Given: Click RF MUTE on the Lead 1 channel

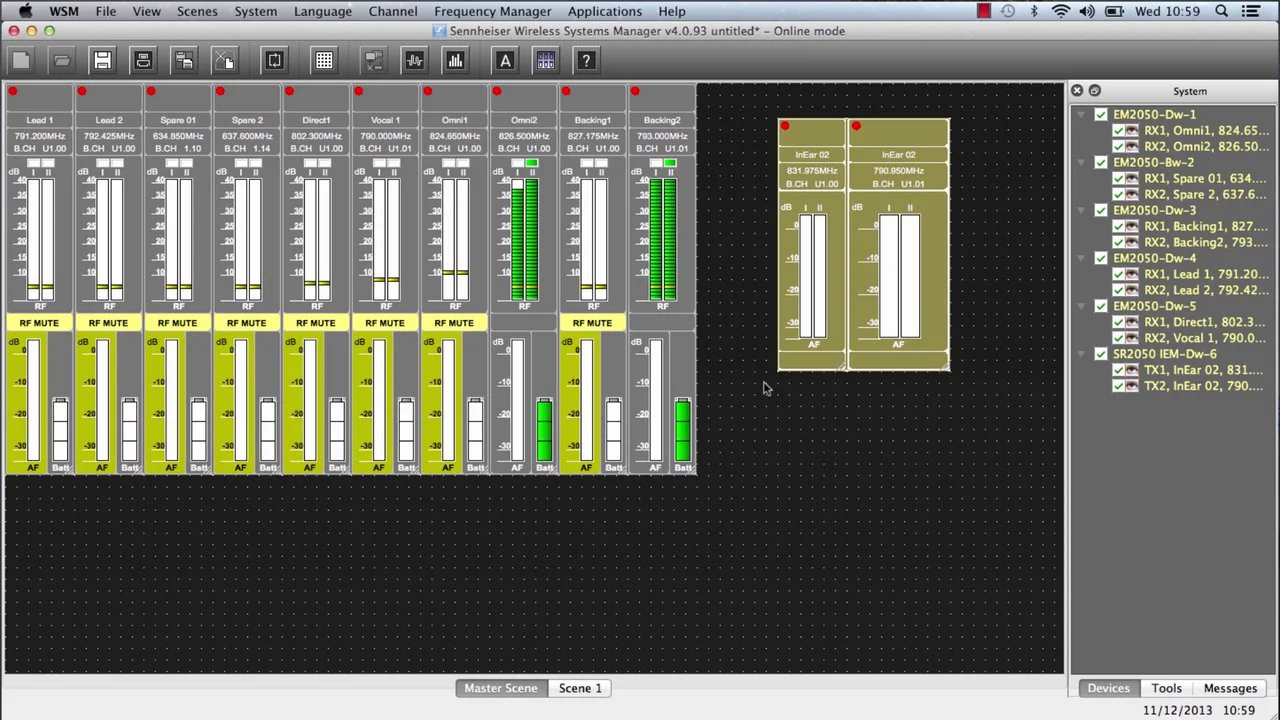Looking at the screenshot, I should (x=39, y=323).
